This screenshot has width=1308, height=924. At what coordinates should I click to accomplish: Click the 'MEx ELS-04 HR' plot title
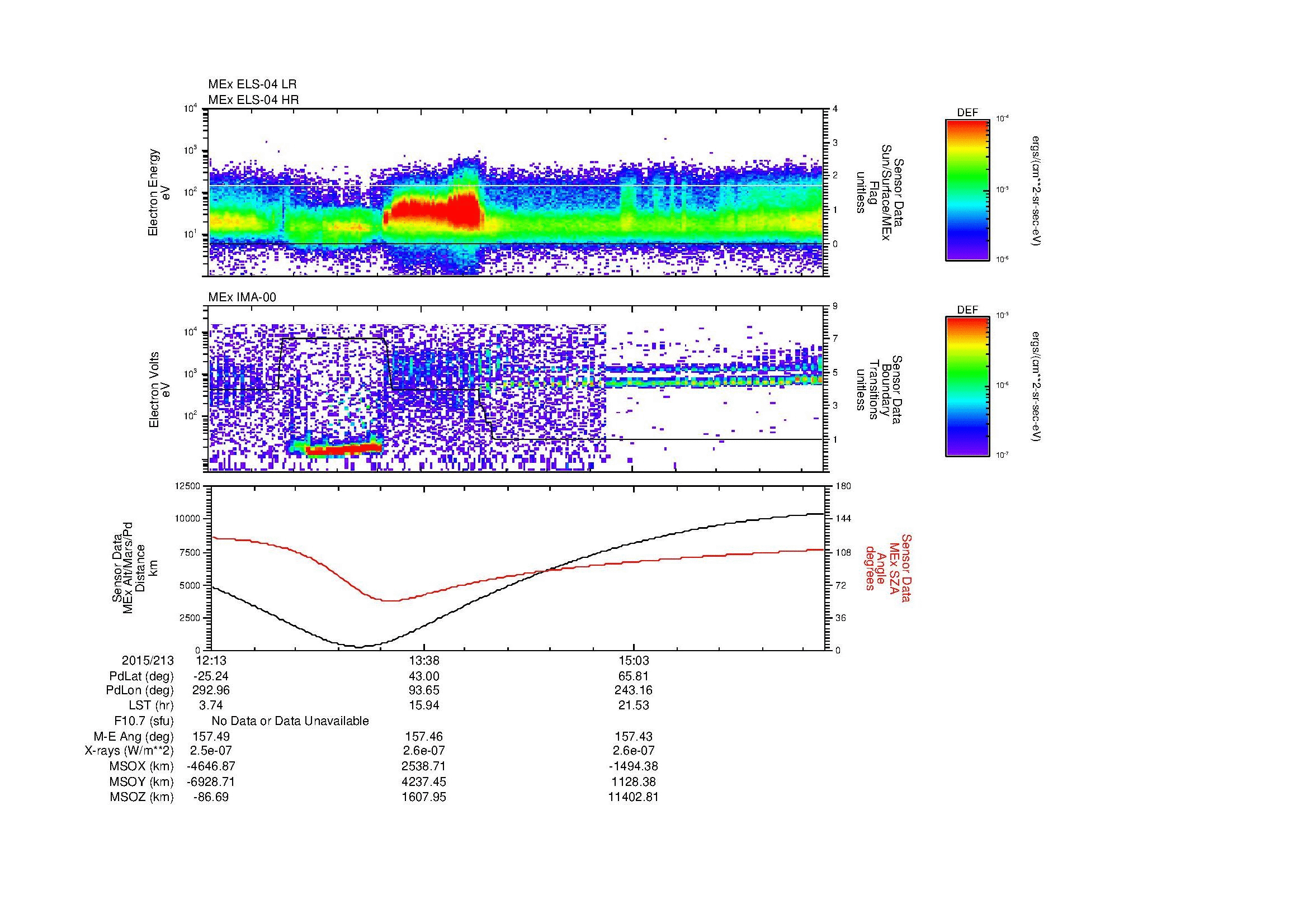click(253, 99)
